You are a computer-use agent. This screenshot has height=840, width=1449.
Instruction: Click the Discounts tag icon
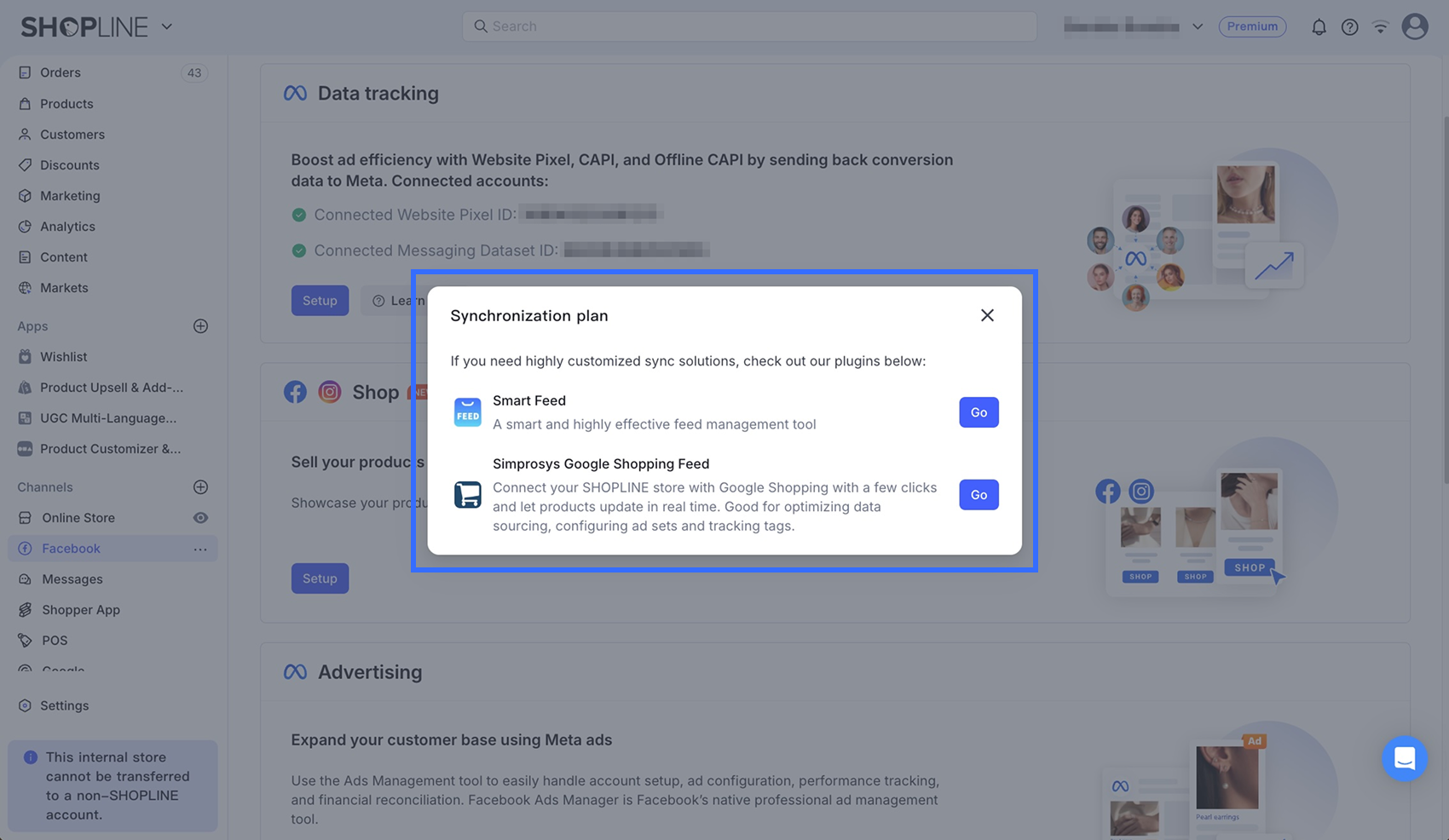25,164
